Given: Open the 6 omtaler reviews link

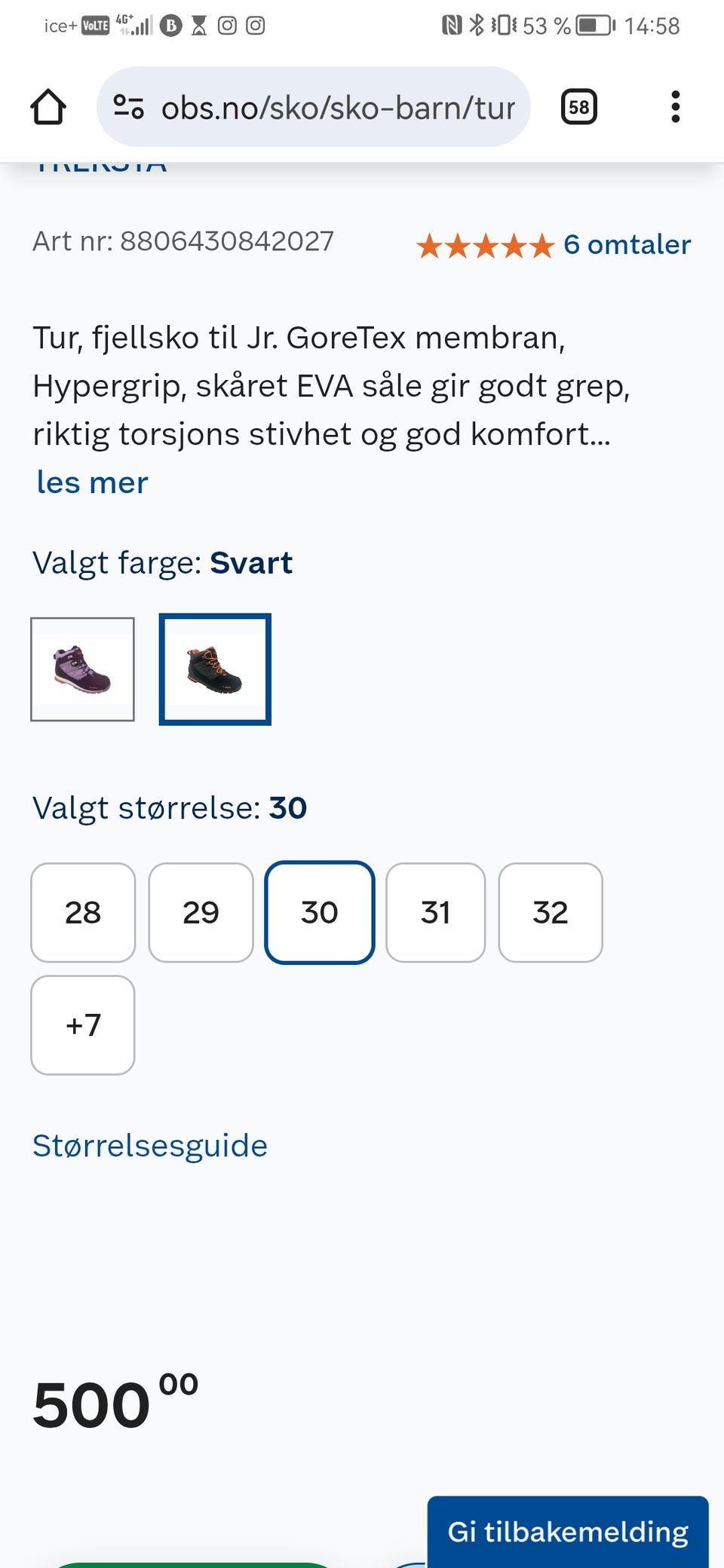Looking at the screenshot, I should point(627,245).
